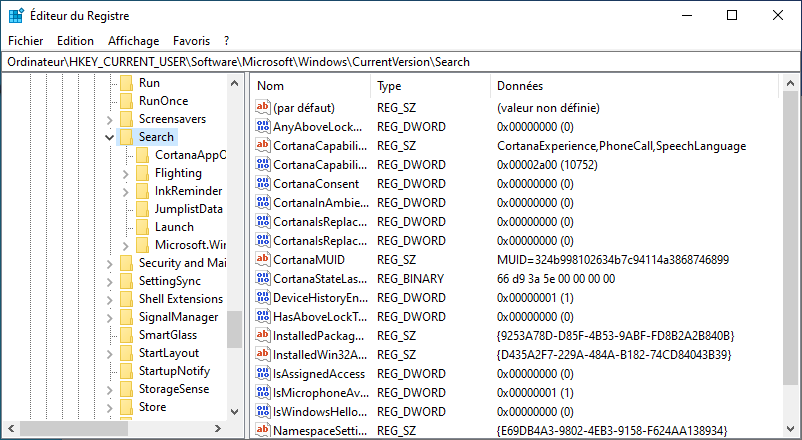Expand the Flighting tree node

click(126, 174)
